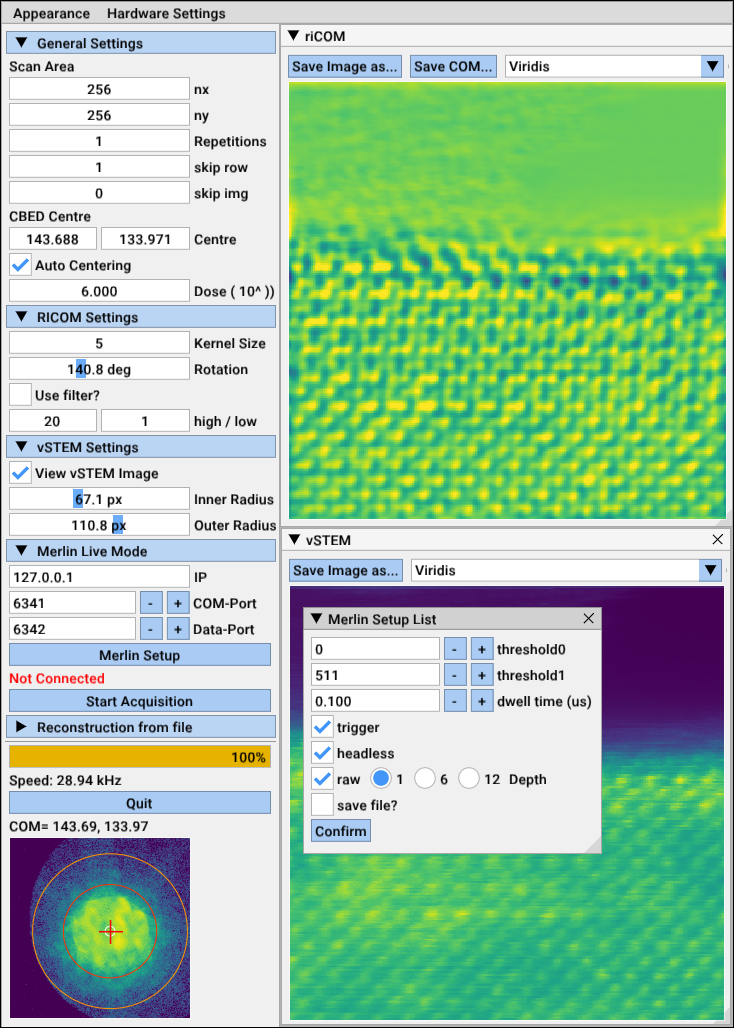The width and height of the screenshot is (734, 1028).
Task: Decrease dwell time with minus button
Action: 455,701
